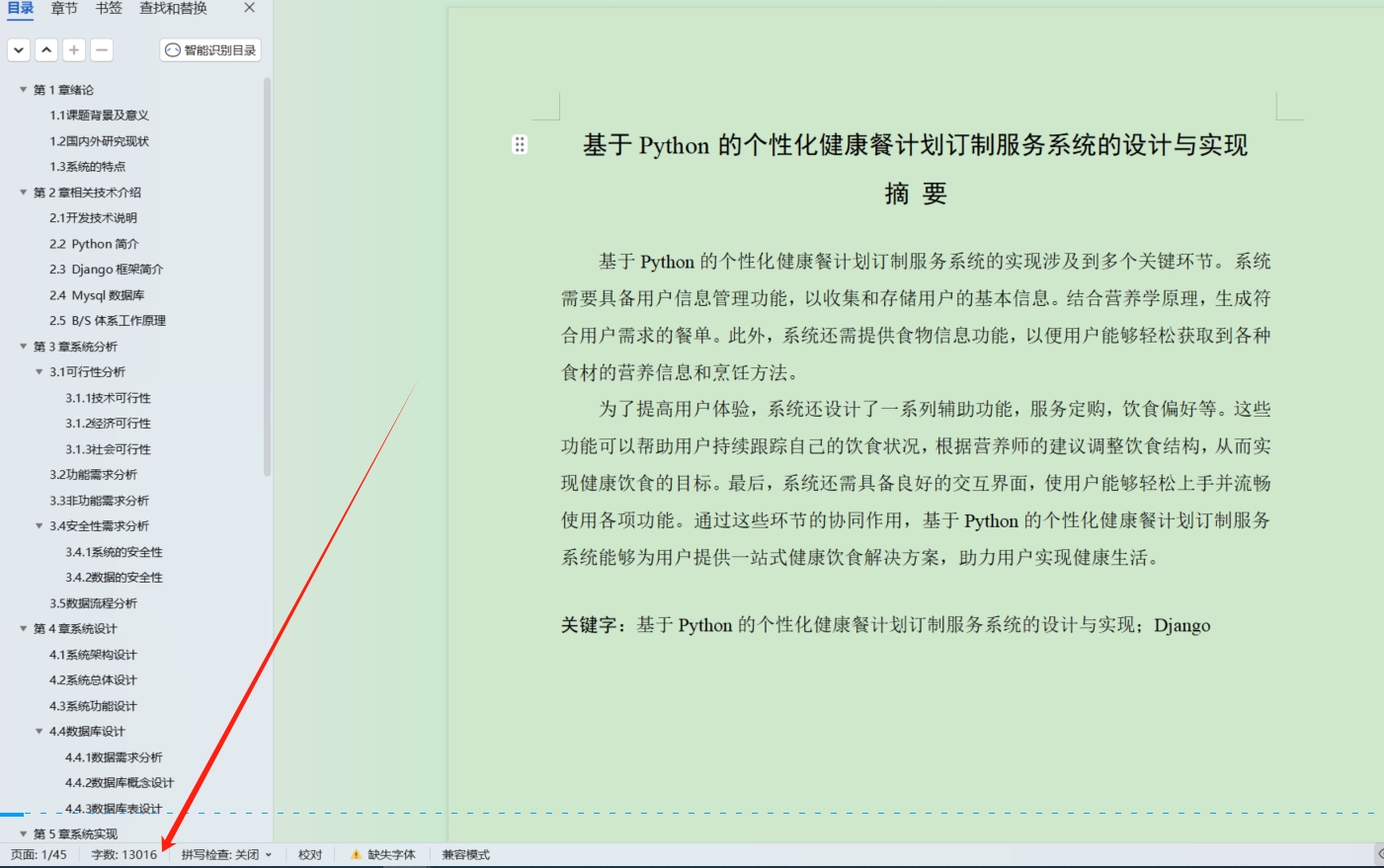Click the expand-all down chevron in outline panel
This screenshot has width=1384, height=868.
(x=19, y=50)
